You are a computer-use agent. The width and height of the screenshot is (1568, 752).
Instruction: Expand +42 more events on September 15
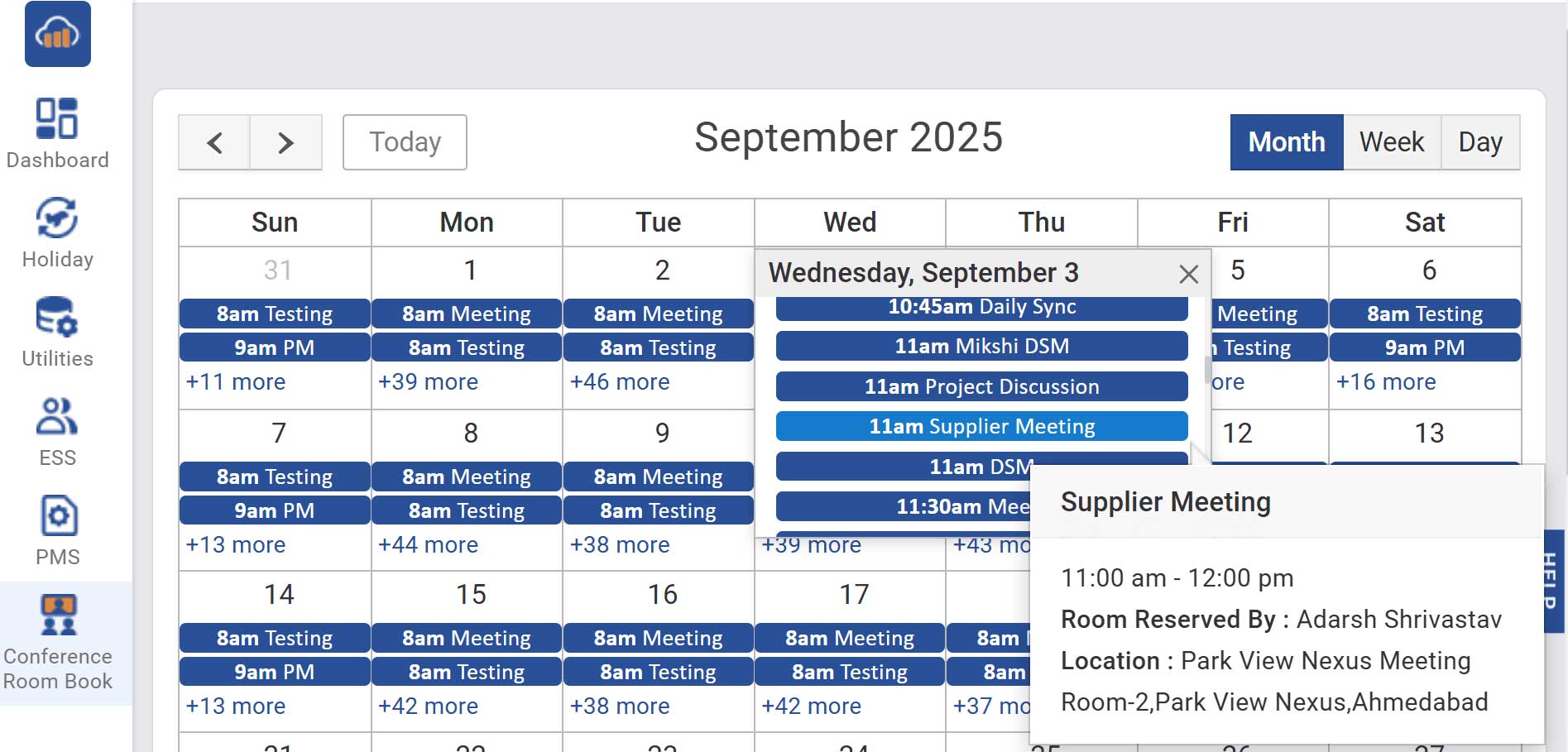427,706
